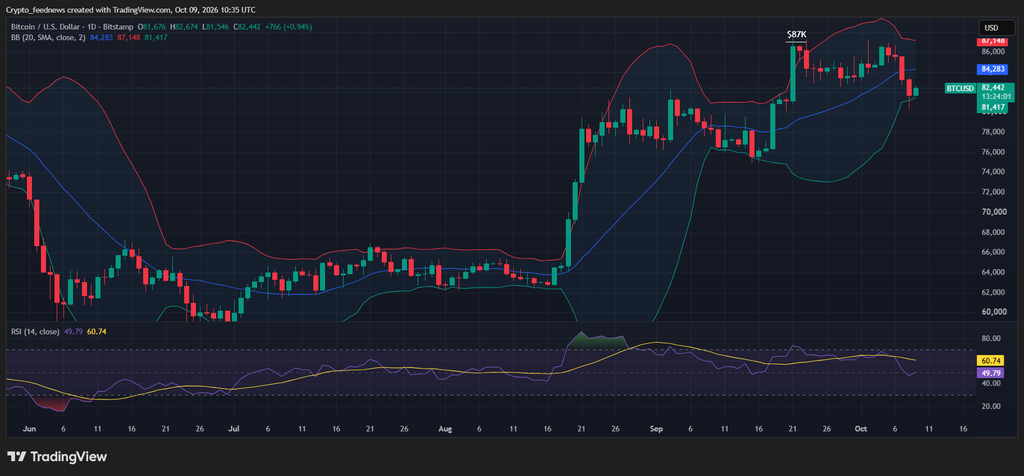The image size is (1024, 476).
Task: Click the purple 49.79 RSI scale label
Action: [990, 373]
